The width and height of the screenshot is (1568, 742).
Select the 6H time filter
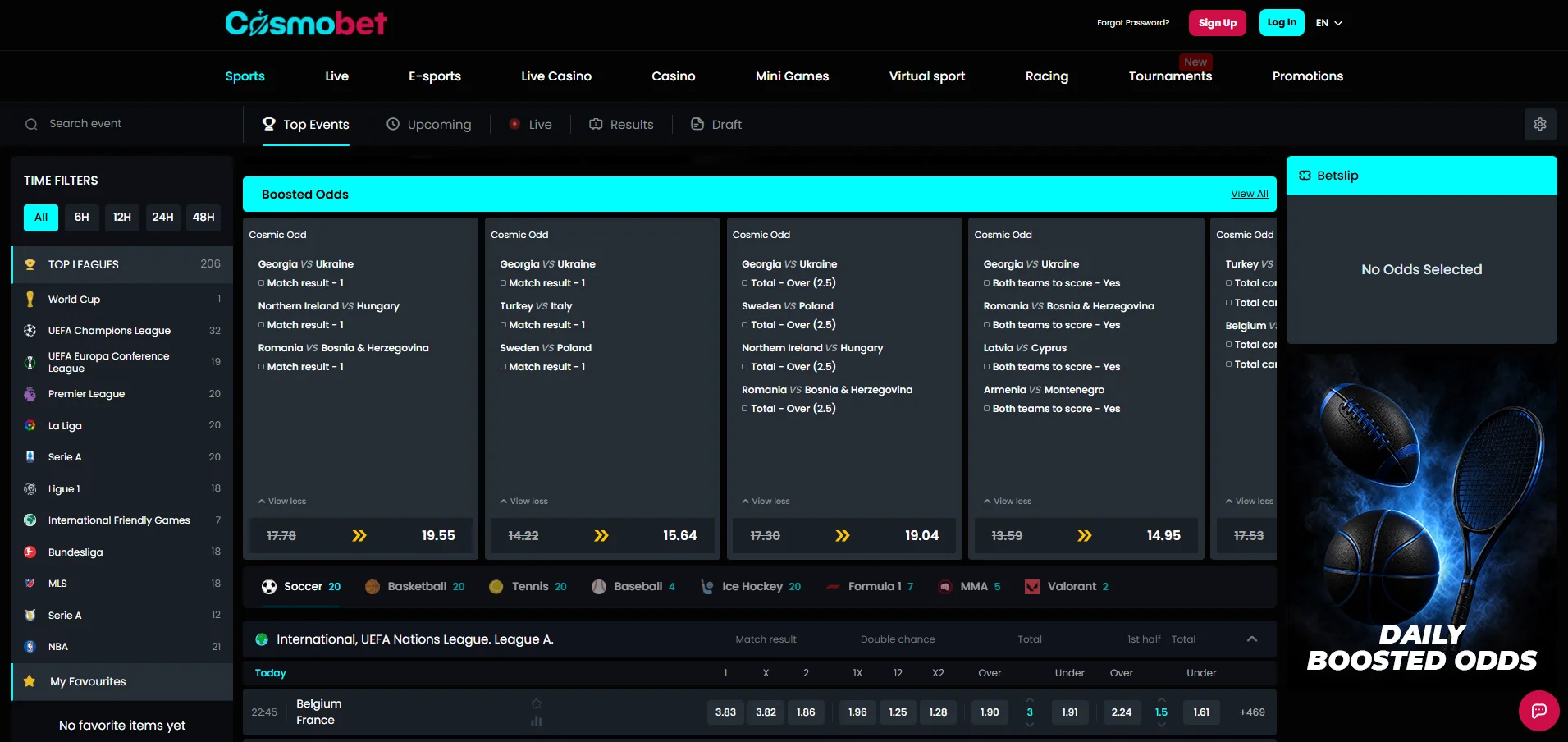82,217
